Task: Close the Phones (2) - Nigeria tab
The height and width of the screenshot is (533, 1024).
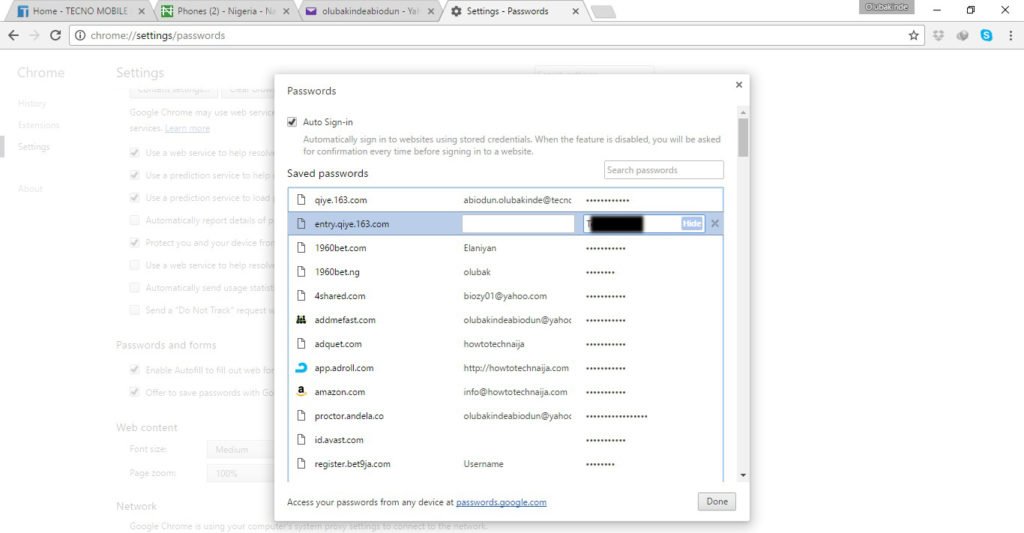Action: pyautogui.click(x=286, y=11)
